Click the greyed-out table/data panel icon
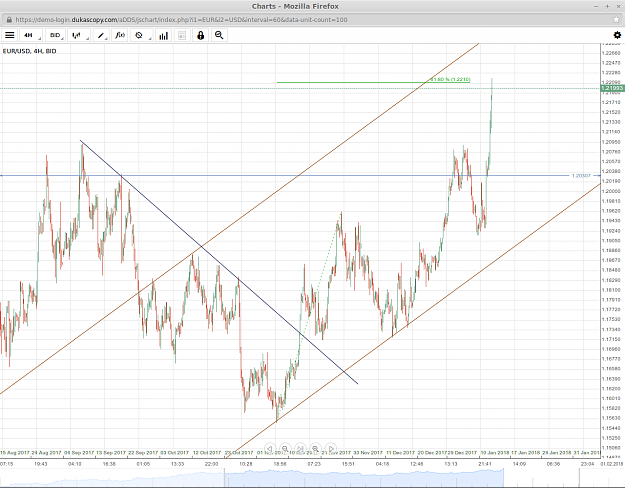 click(x=182, y=35)
